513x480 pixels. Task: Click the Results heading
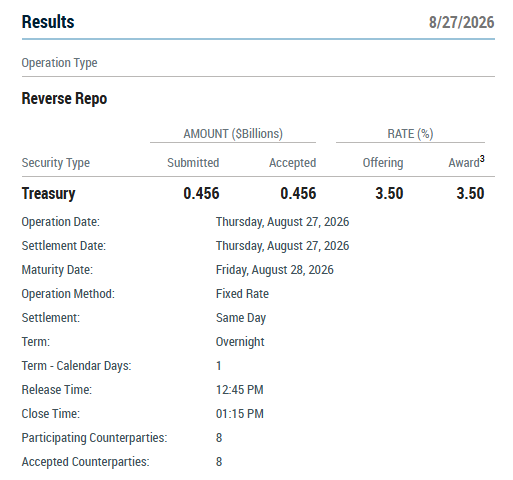pyautogui.click(x=48, y=22)
